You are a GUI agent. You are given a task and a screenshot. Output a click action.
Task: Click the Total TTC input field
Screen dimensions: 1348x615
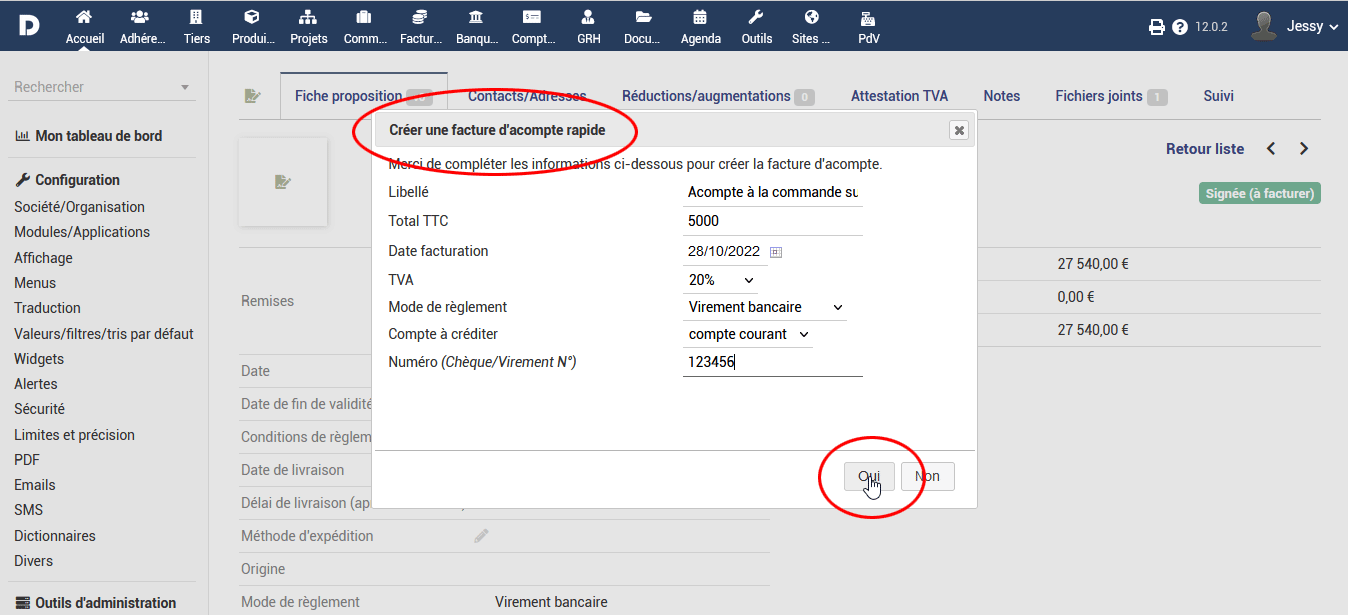click(772, 221)
